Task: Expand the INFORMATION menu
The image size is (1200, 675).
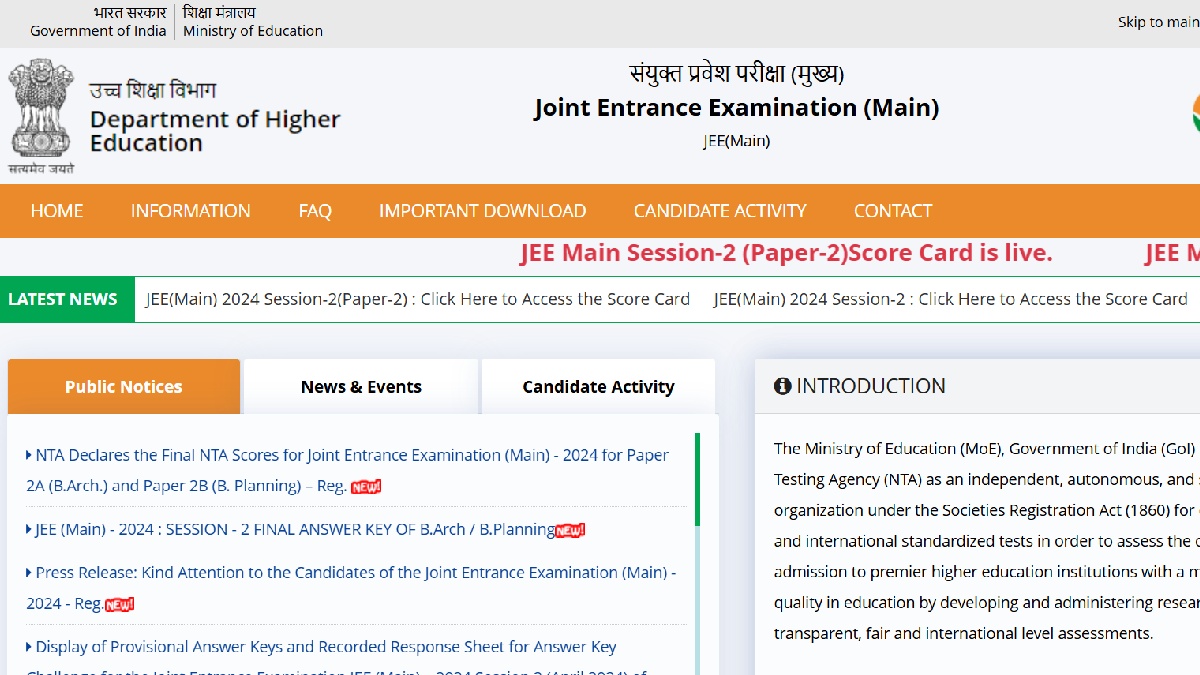Action: click(x=190, y=211)
